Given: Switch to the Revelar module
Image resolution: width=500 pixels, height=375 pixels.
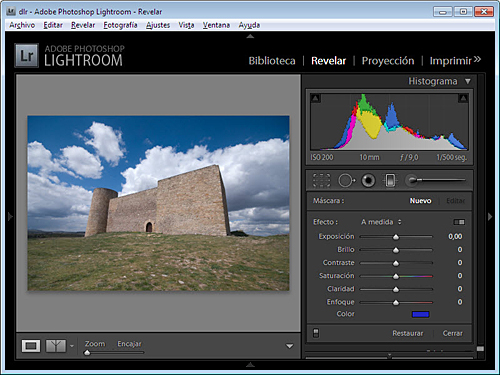Looking at the screenshot, I should coord(328,61).
